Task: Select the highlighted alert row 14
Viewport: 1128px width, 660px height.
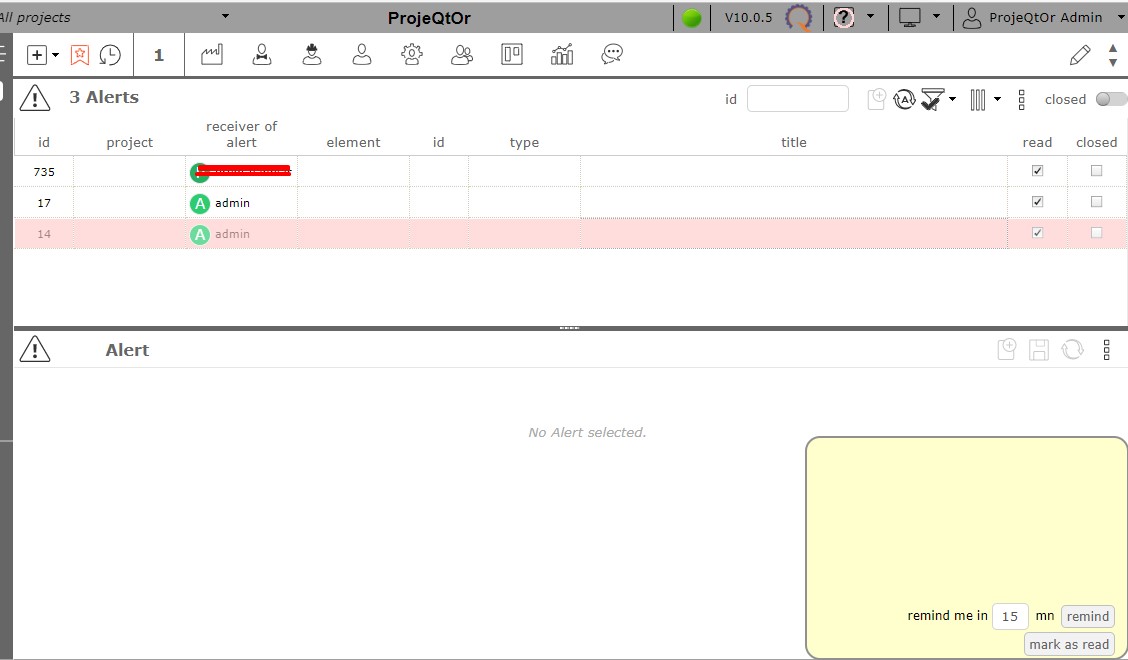Action: pyautogui.click(x=570, y=233)
